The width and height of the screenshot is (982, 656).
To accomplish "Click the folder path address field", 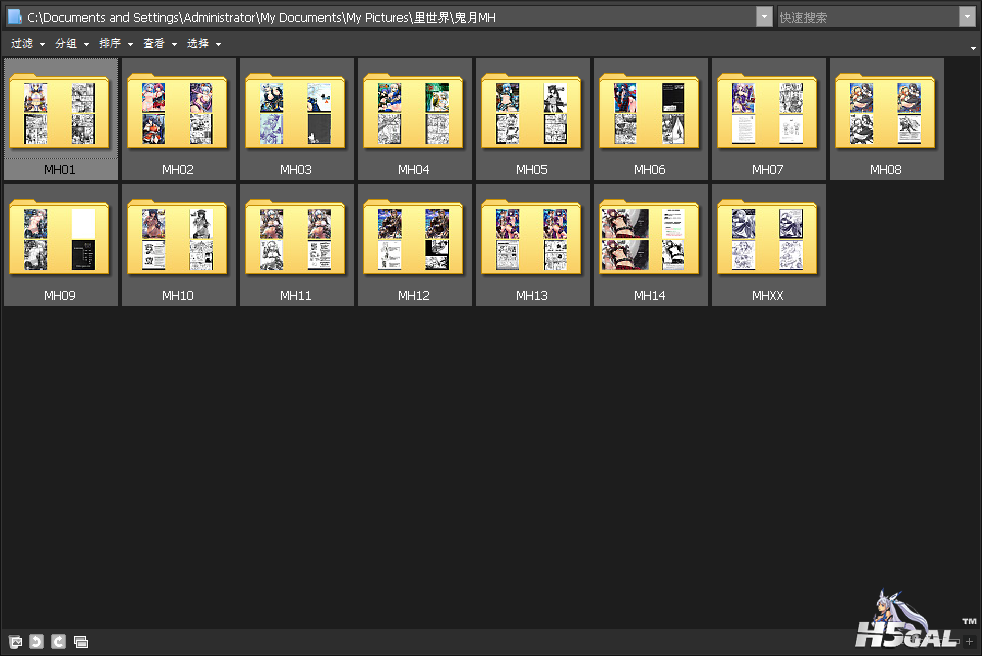I will tap(390, 17).
